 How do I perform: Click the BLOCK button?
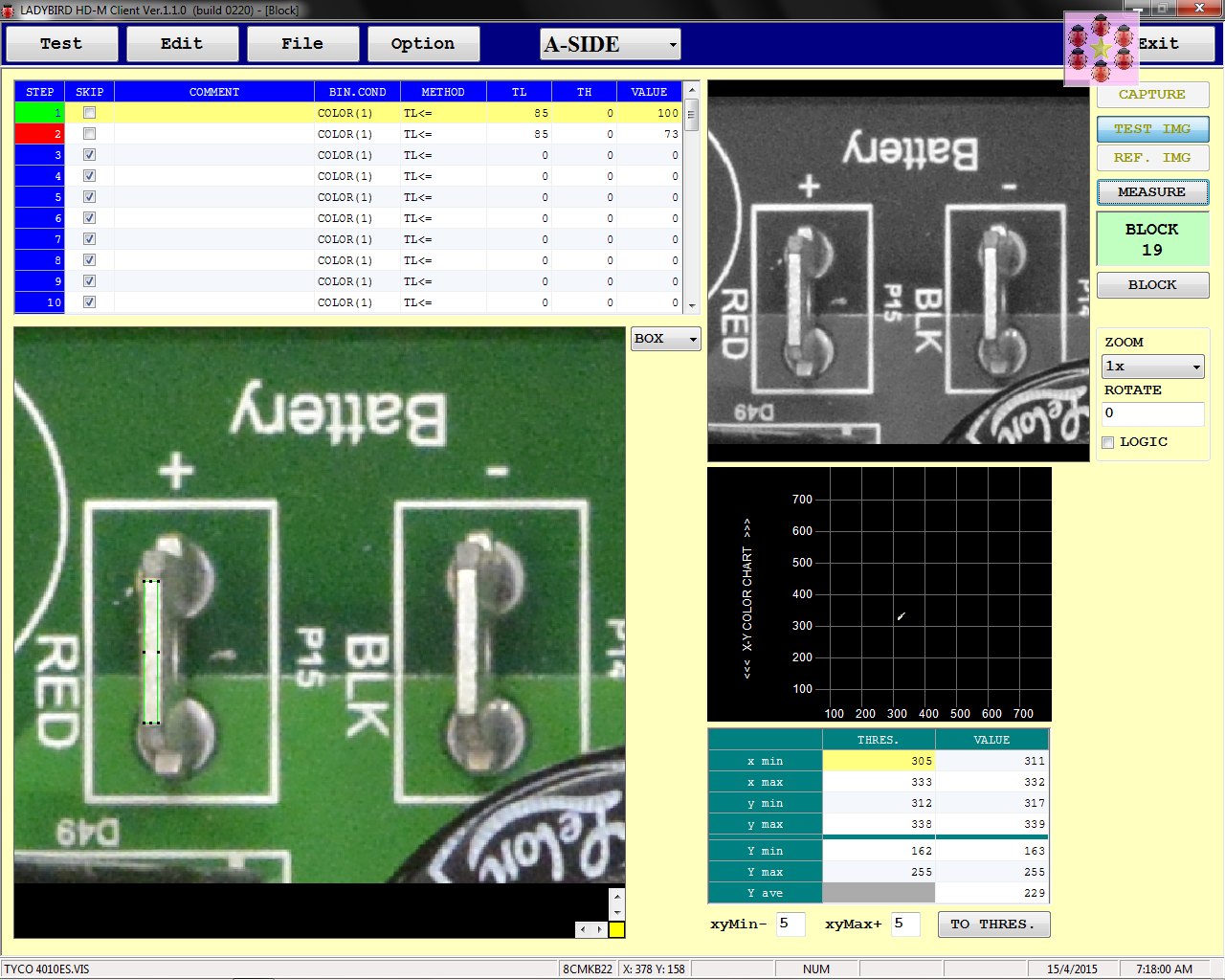(1152, 285)
